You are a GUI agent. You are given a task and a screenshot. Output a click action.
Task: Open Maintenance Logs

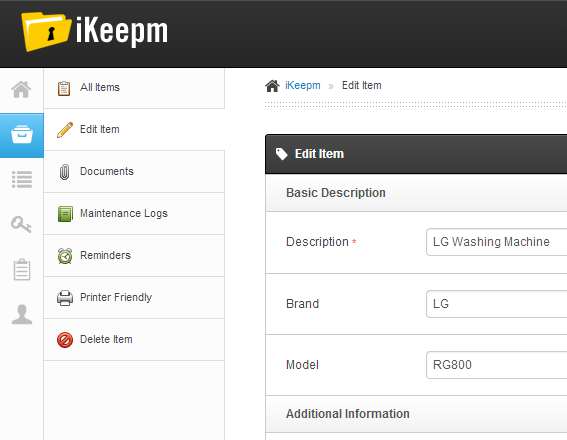(x=134, y=213)
